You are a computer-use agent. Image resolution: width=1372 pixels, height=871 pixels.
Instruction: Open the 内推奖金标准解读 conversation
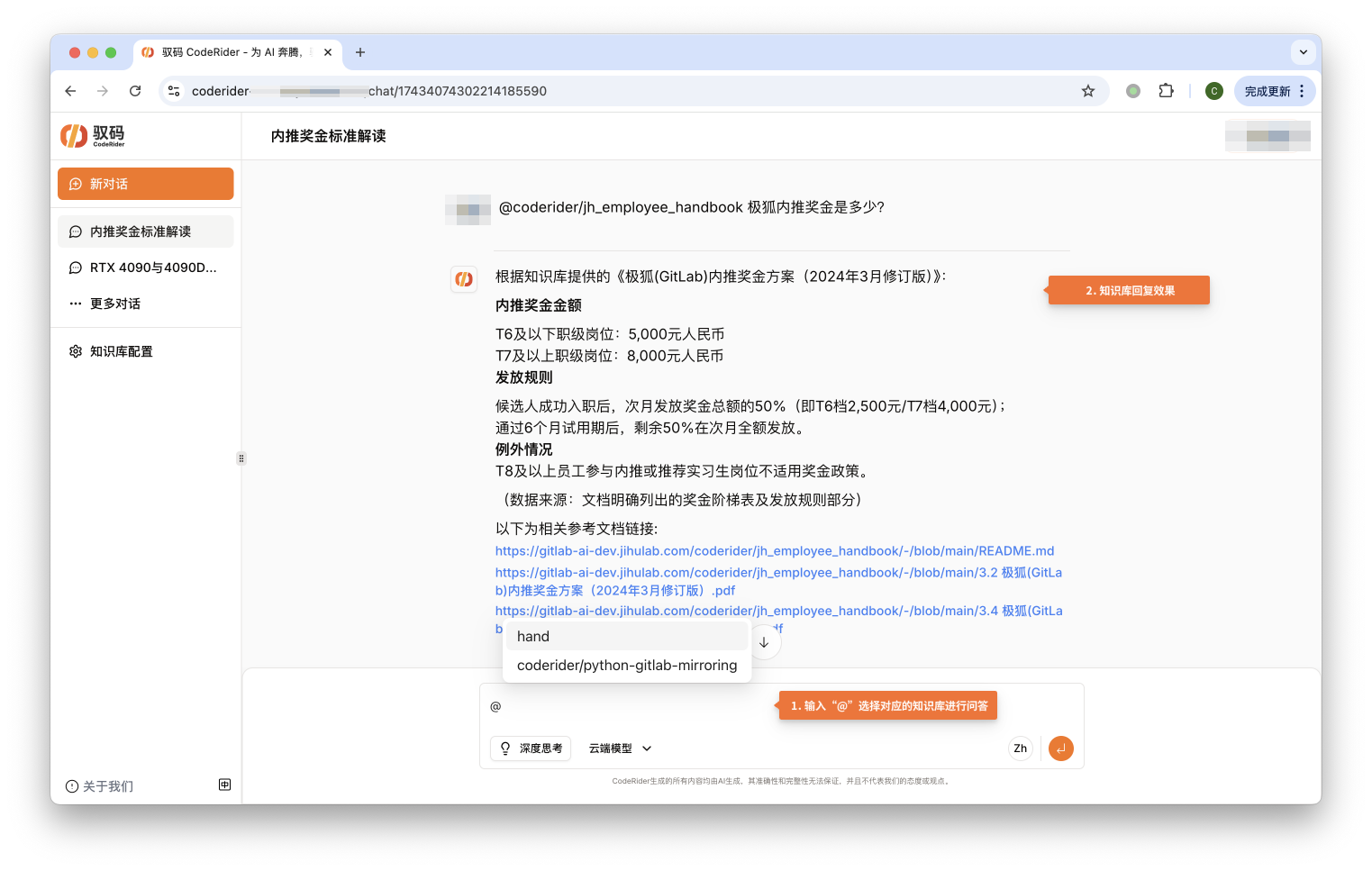tap(145, 231)
